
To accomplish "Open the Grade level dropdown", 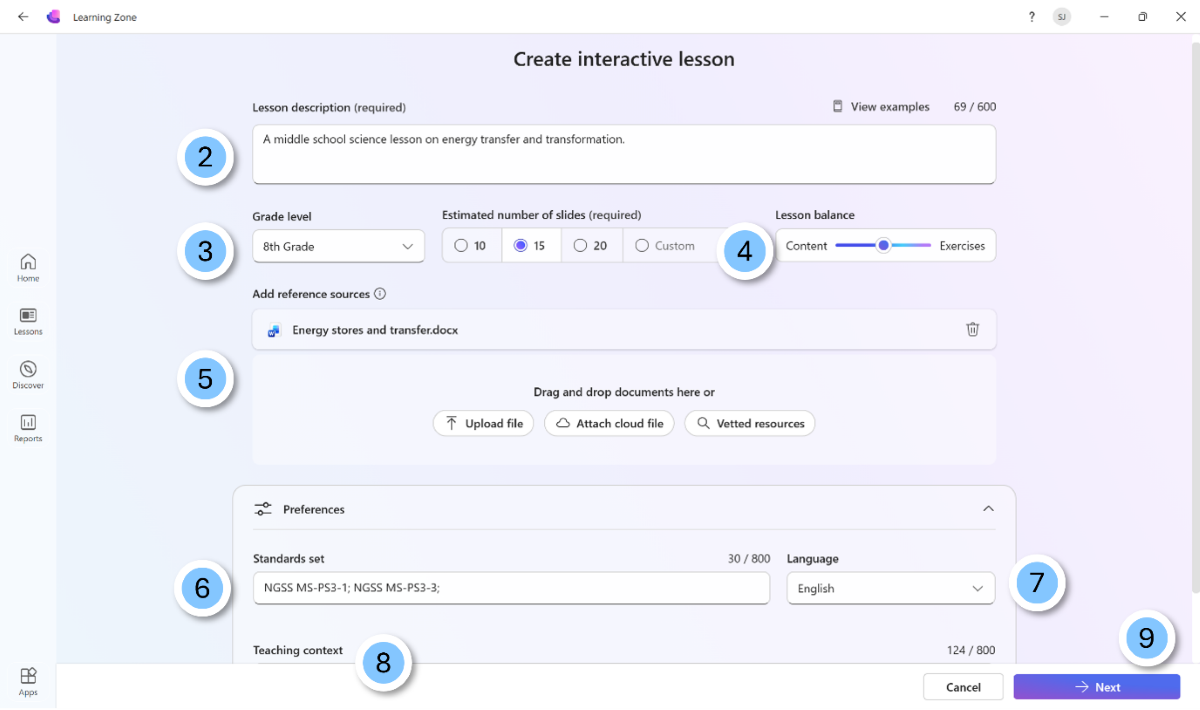I will pos(339,246).
